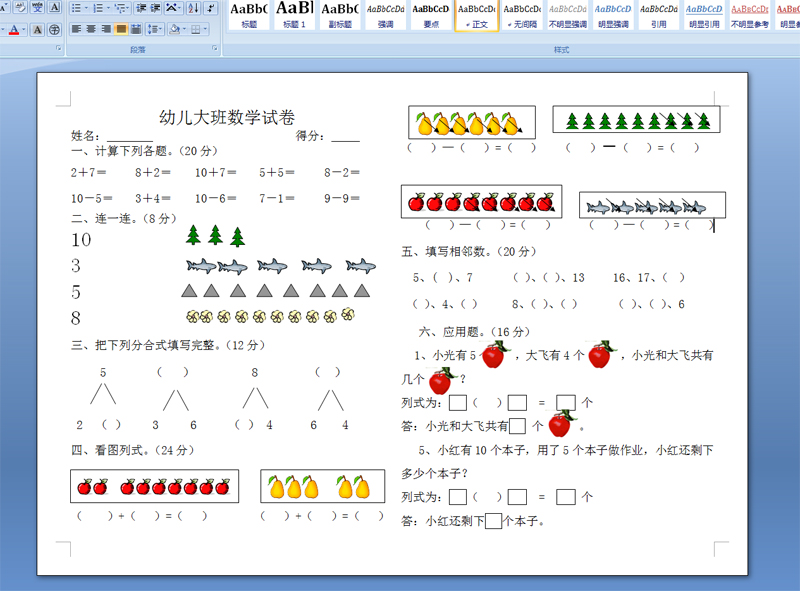Apply the 强调 style

click(385, 15)
